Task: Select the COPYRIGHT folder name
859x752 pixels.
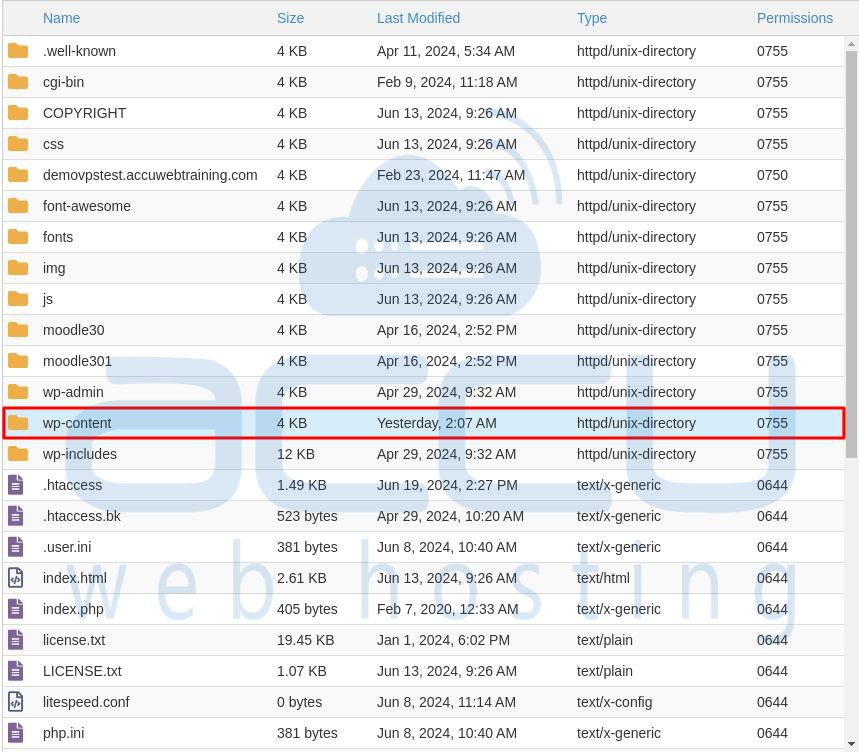Action: click(x=84, y=113)
